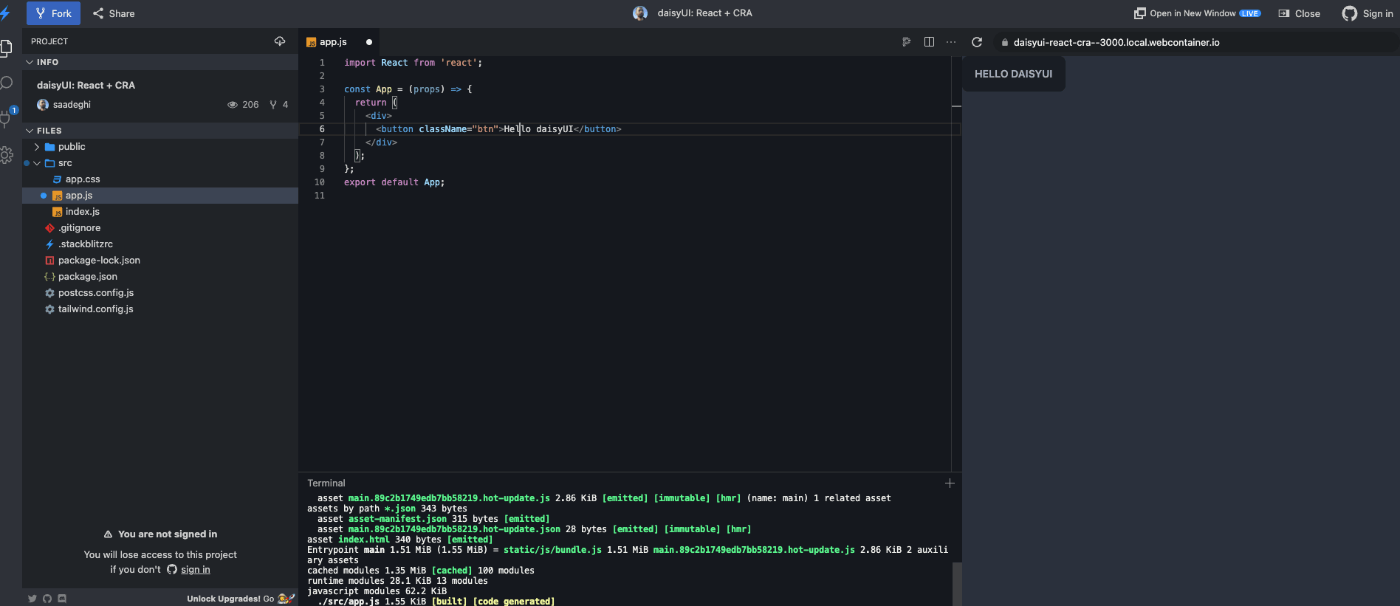Click the unsaved dot on app.js tab
The image size is (1400, 606).
coord(369,42)
